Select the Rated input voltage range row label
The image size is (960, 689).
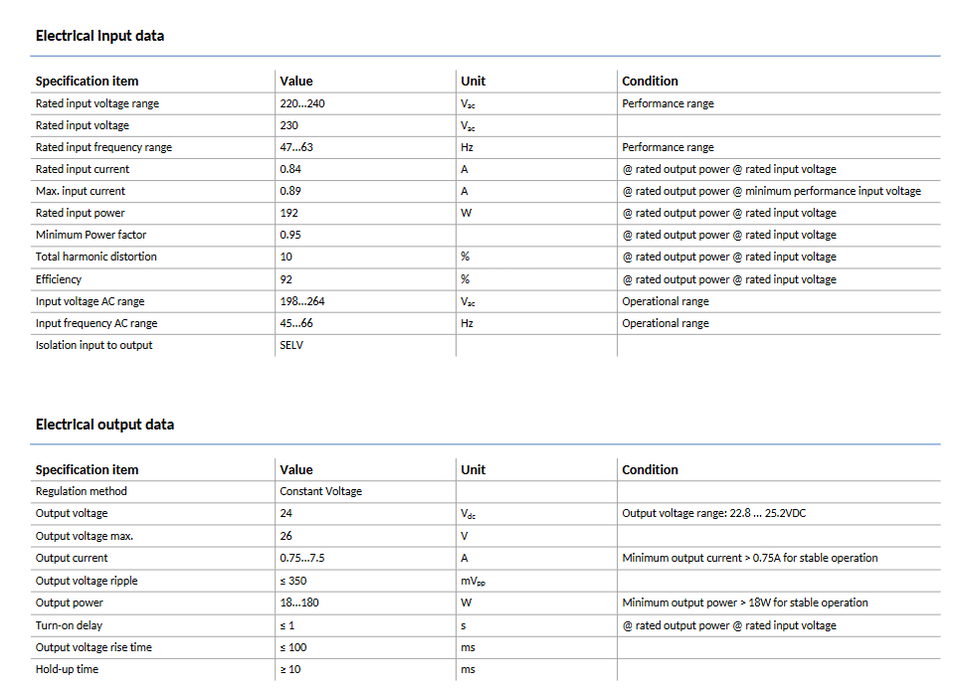(97, 104)
